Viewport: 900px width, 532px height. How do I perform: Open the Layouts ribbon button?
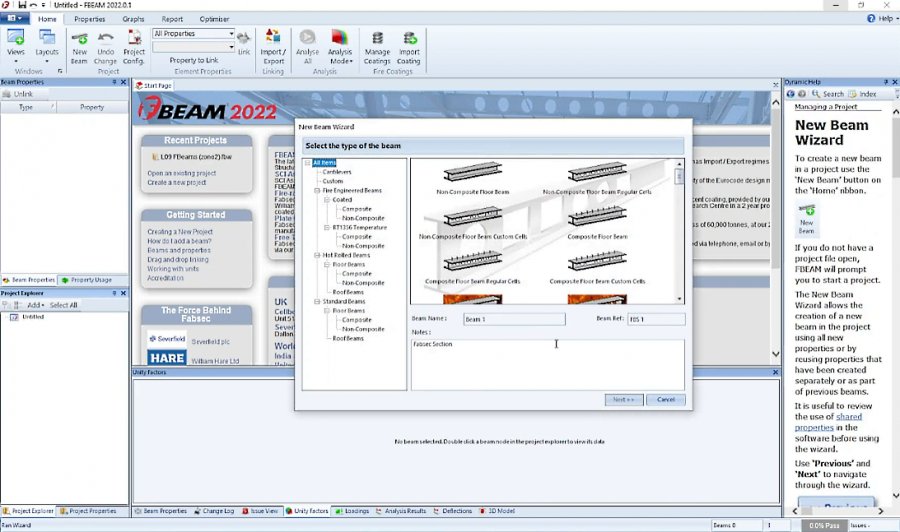click(47, 46)
